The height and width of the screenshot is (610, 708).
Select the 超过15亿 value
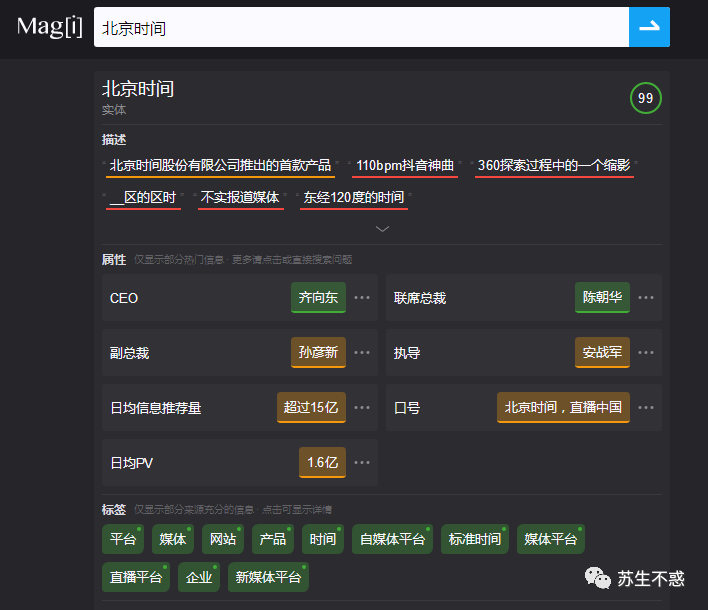(x=311, y=408)
